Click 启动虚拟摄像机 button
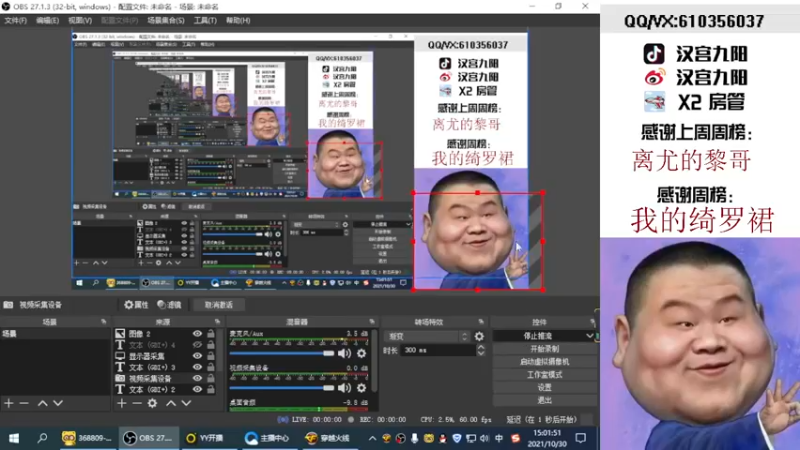800x450 pixels. point(544,362)
